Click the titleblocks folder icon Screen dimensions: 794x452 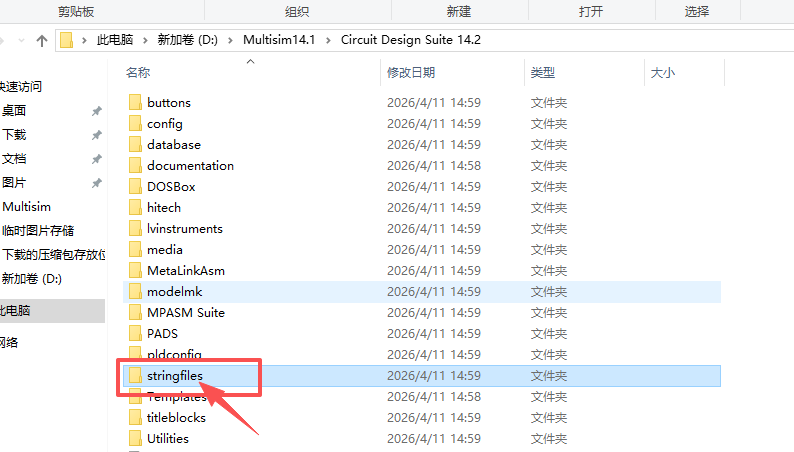tap(135, 418)
